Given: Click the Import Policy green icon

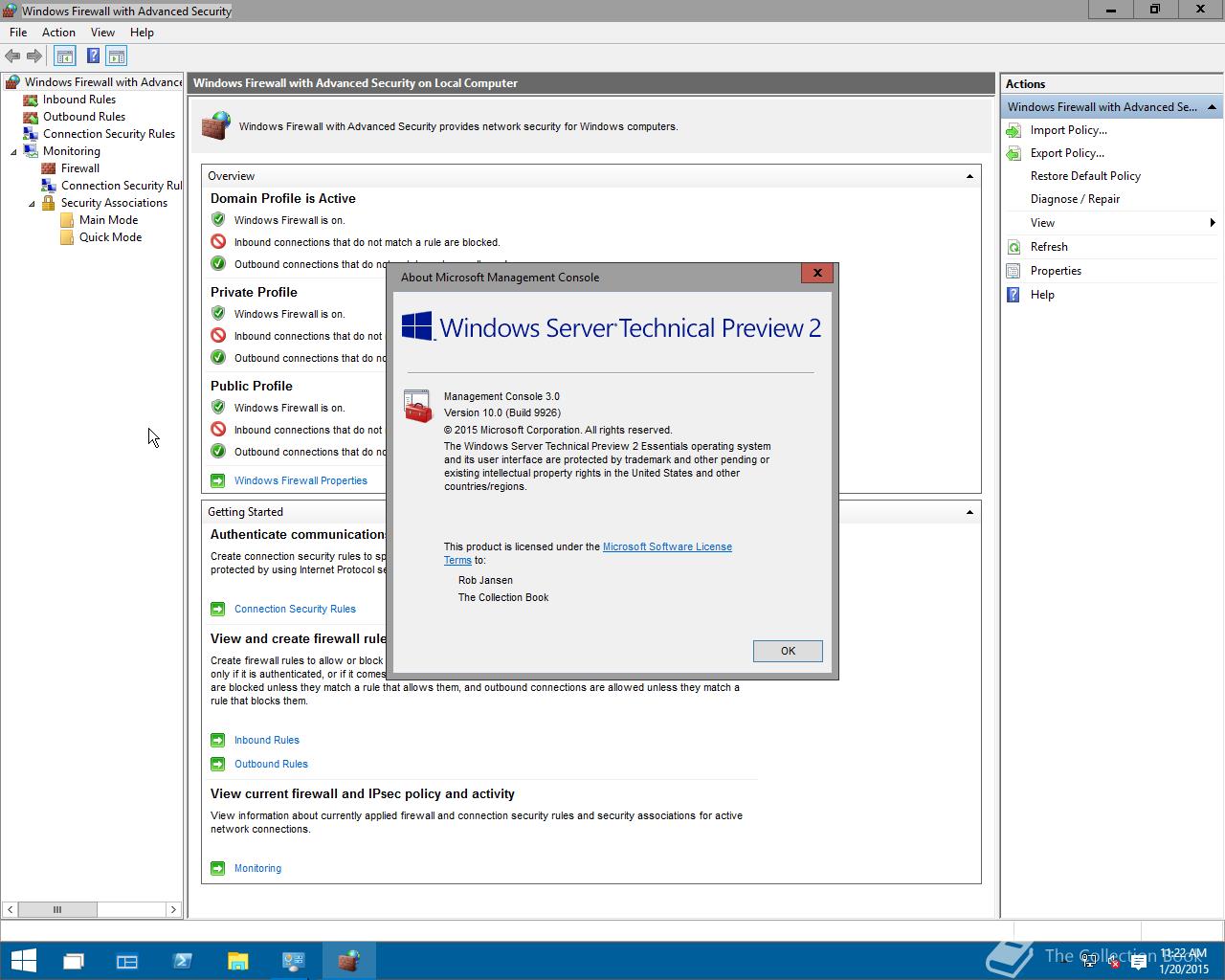Looking at the screenshot, I should coord(1013,130).
